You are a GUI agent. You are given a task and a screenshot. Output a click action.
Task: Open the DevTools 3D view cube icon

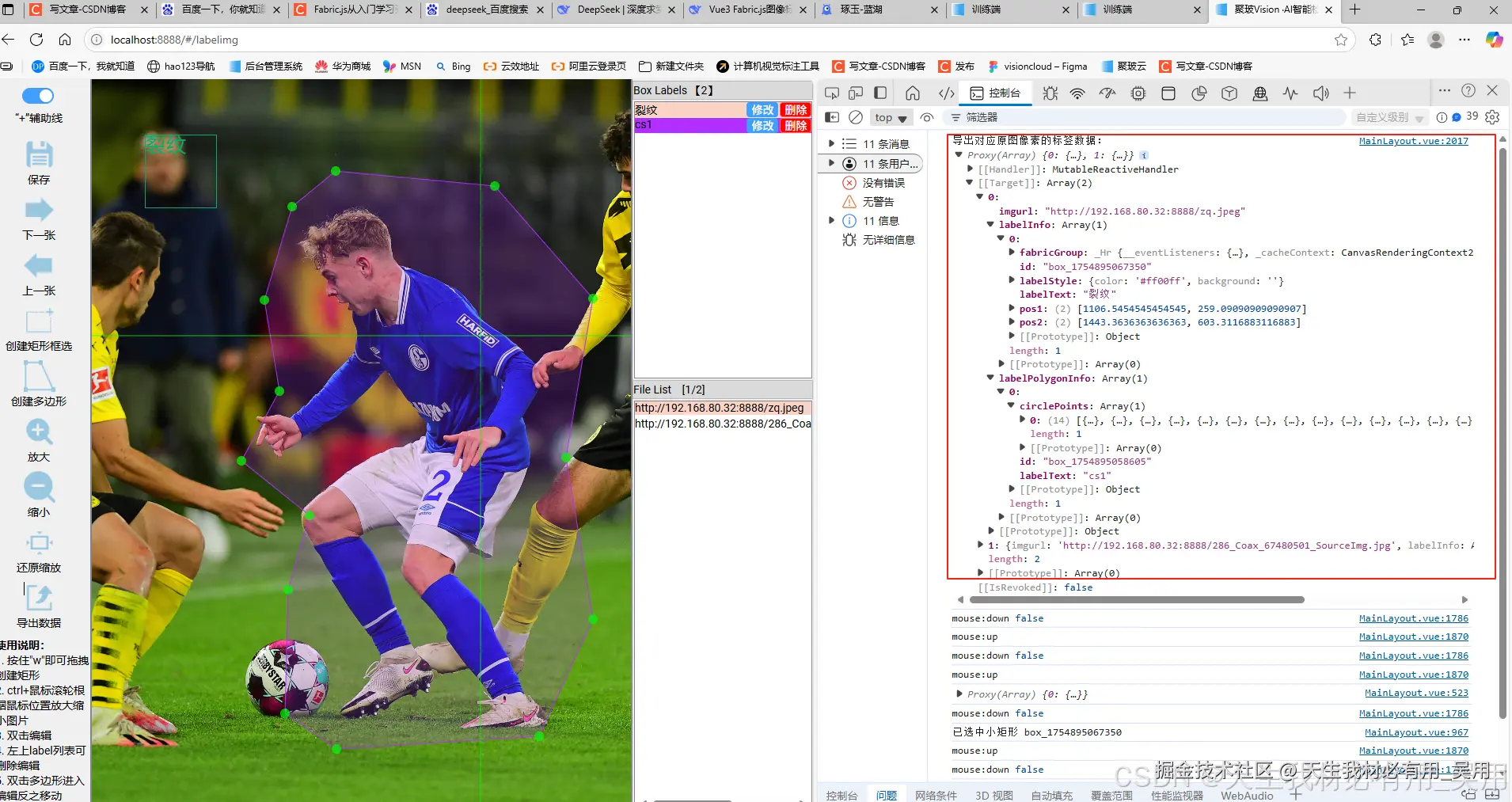click(1229, 93)
